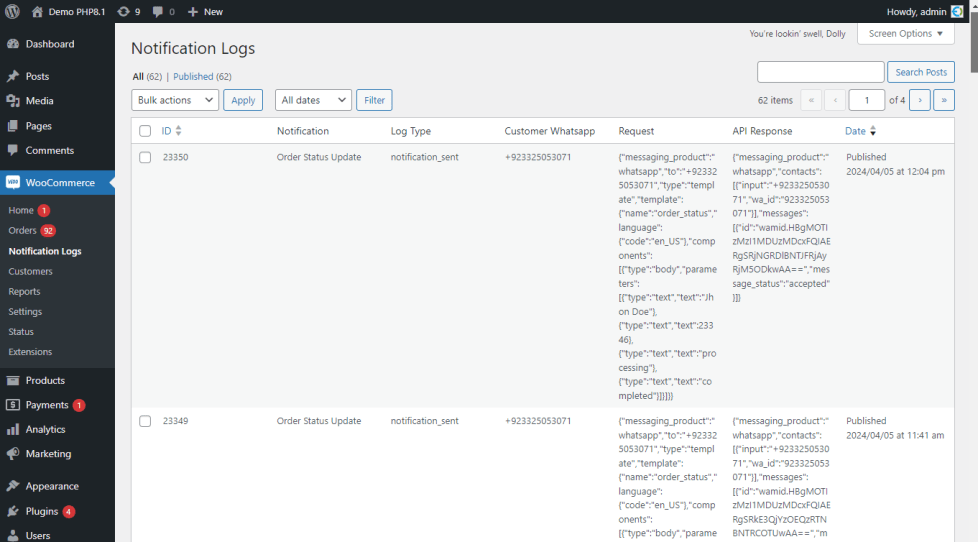978x542 pixels.
Task: Open the All dates filter dropdown
Action: pos(313,100)
